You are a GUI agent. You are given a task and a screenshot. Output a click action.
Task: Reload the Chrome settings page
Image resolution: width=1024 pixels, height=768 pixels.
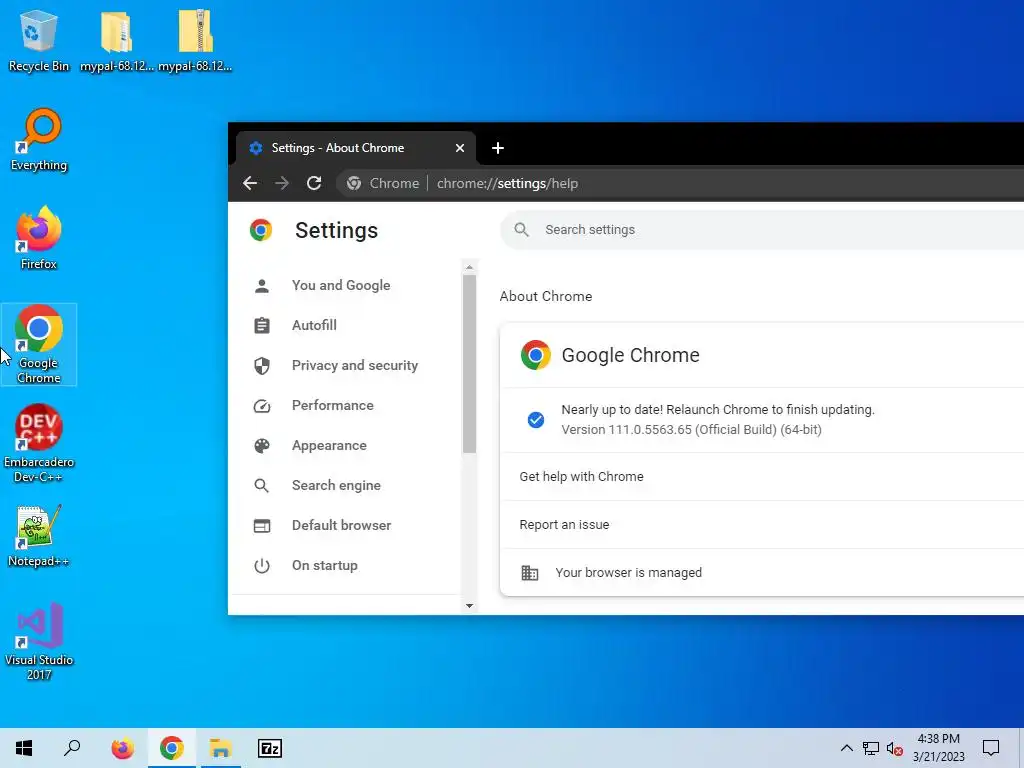[314, 184]
